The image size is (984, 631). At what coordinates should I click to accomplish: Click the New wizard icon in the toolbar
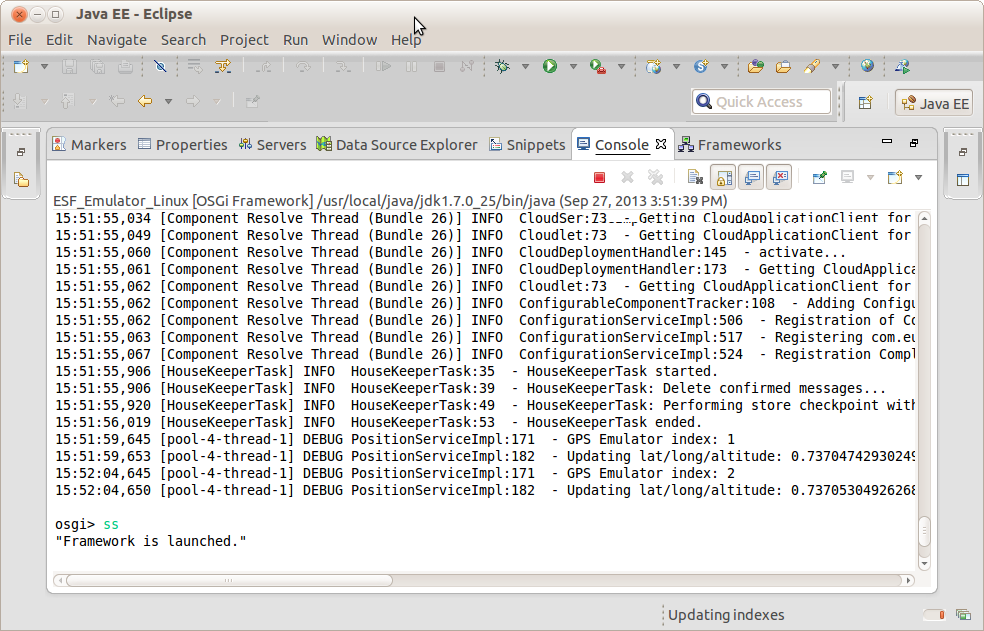(21, 67)
